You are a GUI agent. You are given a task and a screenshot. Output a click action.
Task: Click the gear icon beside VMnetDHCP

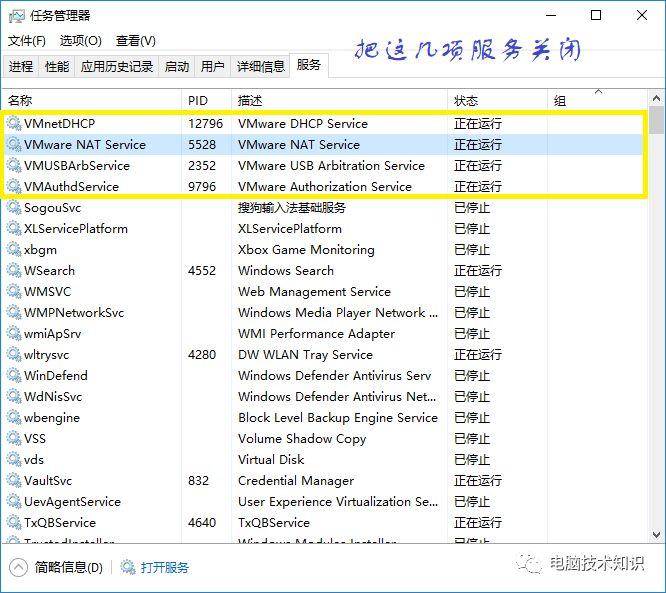14,123
